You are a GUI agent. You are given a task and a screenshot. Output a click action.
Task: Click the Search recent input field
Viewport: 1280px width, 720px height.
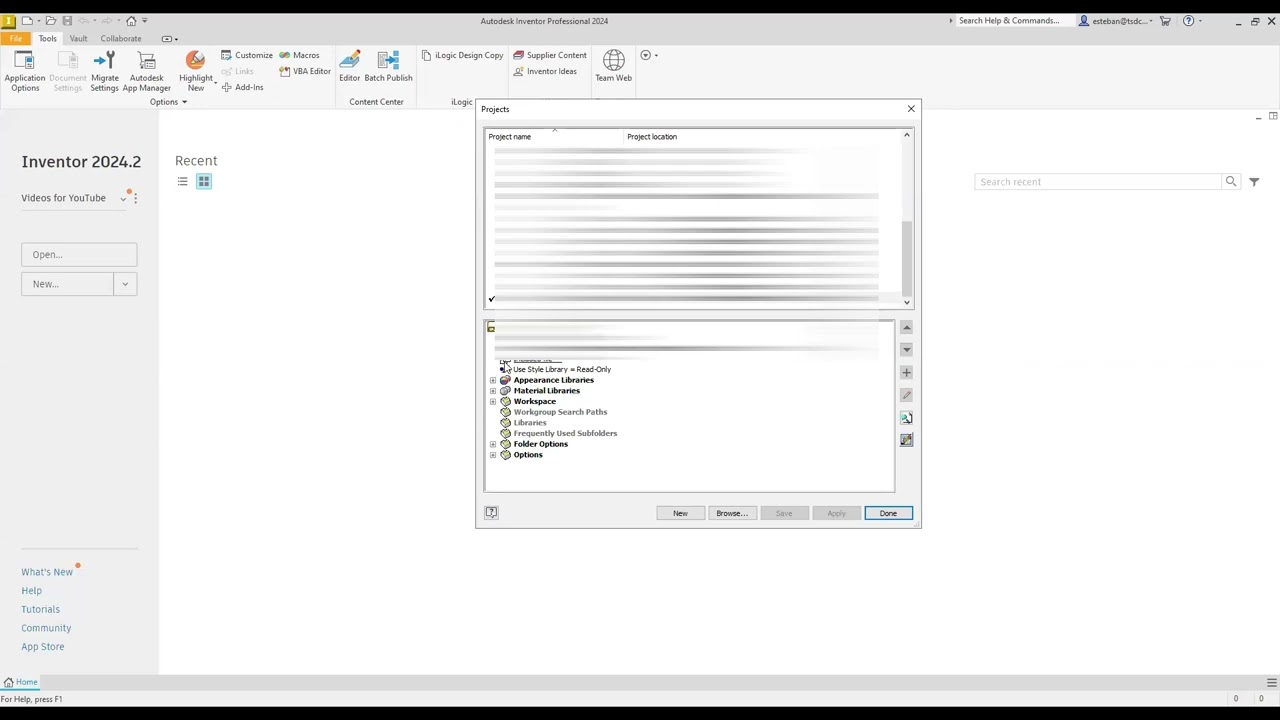[1100, 182]
